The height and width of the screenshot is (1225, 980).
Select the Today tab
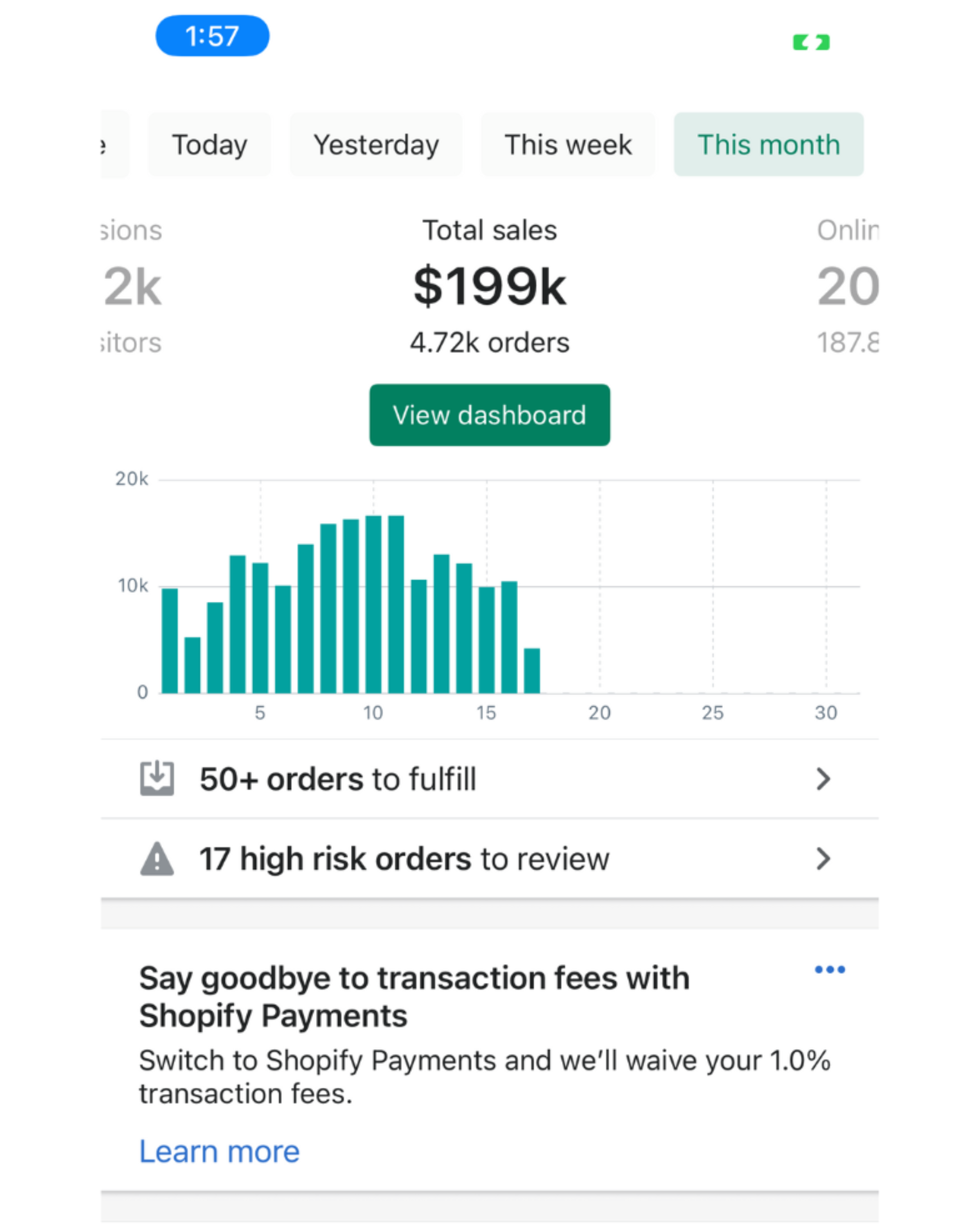(x=210, y=144)
